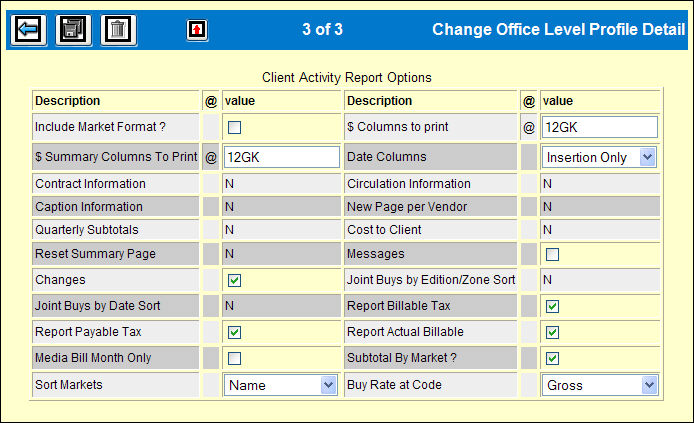Click the 'Quarterly Subtotals' label

(87, 230)
